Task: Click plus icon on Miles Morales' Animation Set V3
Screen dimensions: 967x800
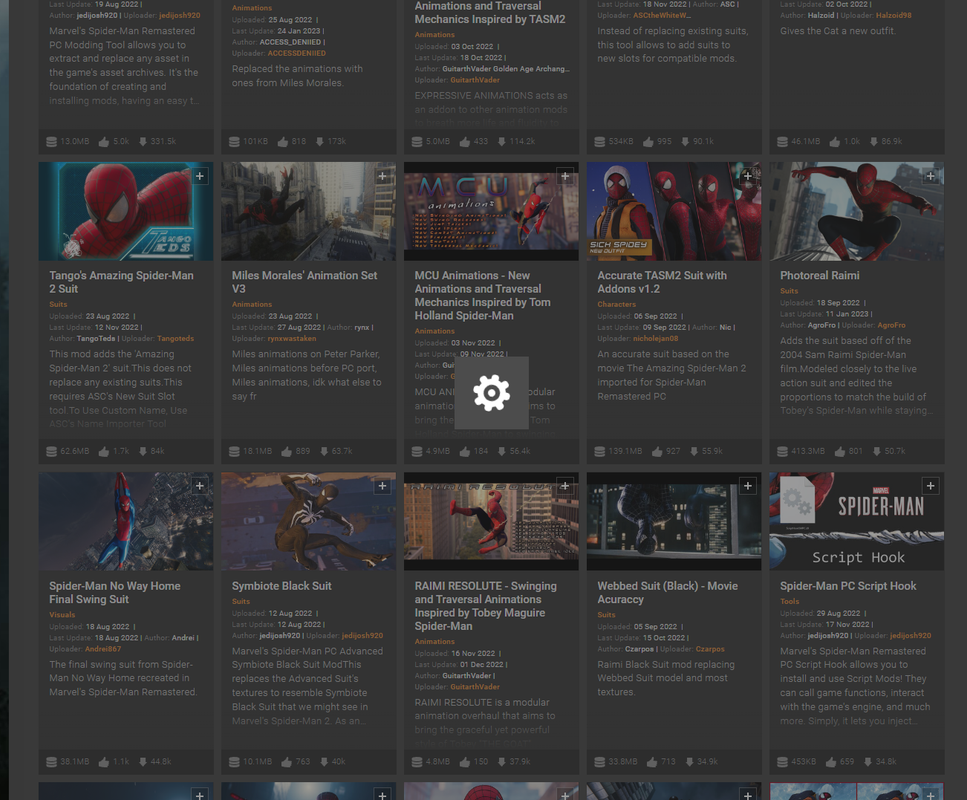Action: 382,176
